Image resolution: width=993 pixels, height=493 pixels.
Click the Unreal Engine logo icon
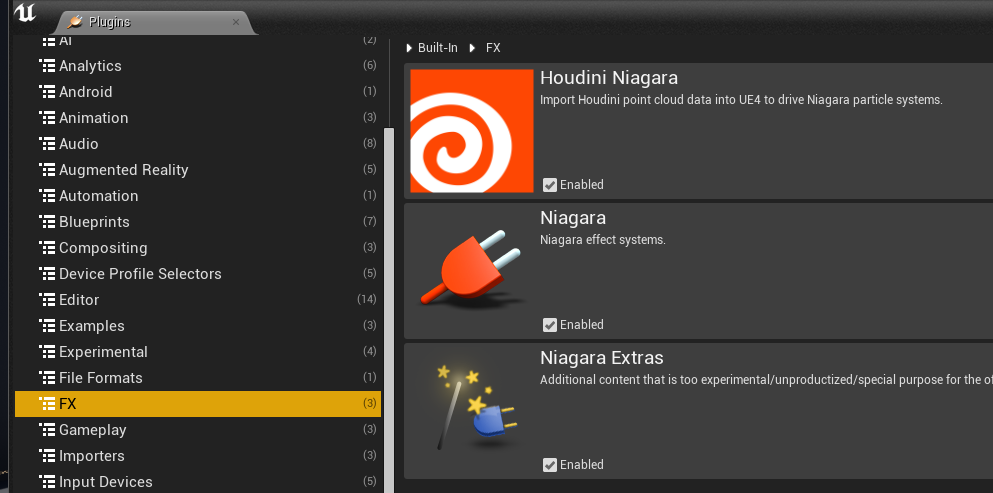pos(25,13)
